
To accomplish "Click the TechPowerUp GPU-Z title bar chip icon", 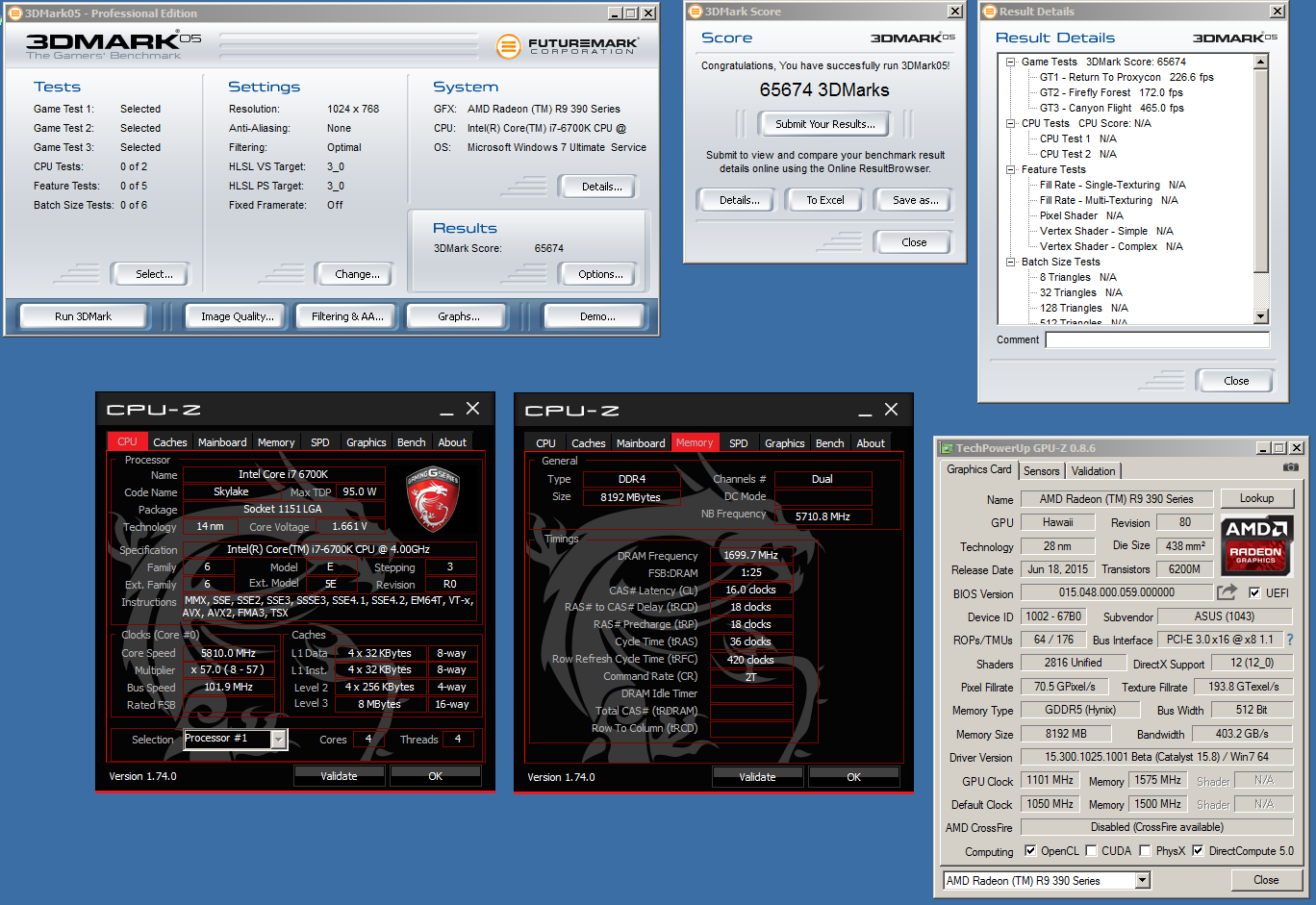I will click(x=947, y=448).
